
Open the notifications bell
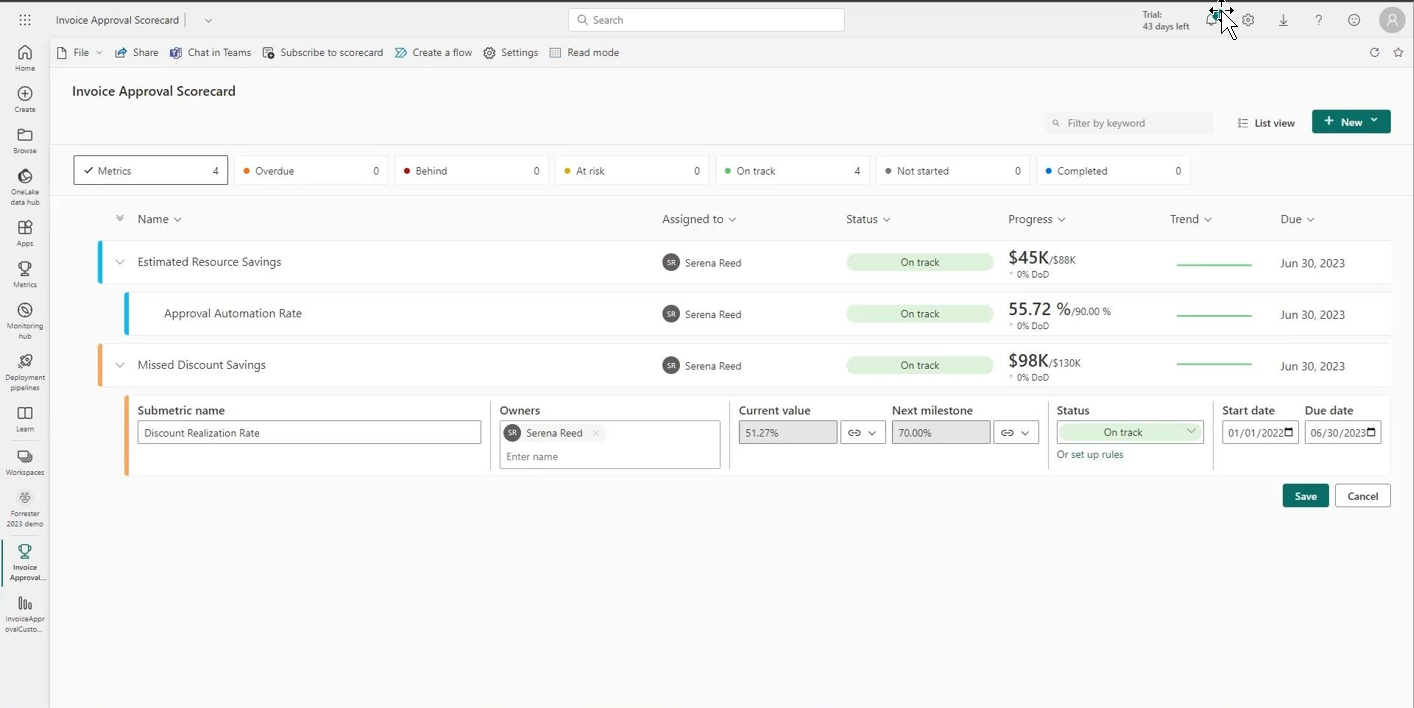coord(1213,20)
